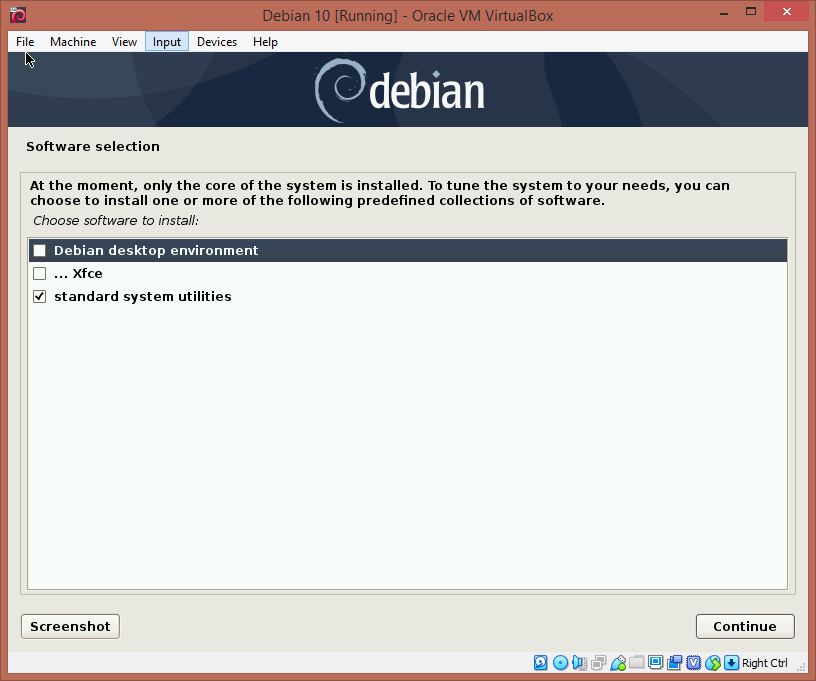The height and width of the screenshot is (681, 816).
Task: Click the audio status icon in status bar
Action: (x=579, y=662)
